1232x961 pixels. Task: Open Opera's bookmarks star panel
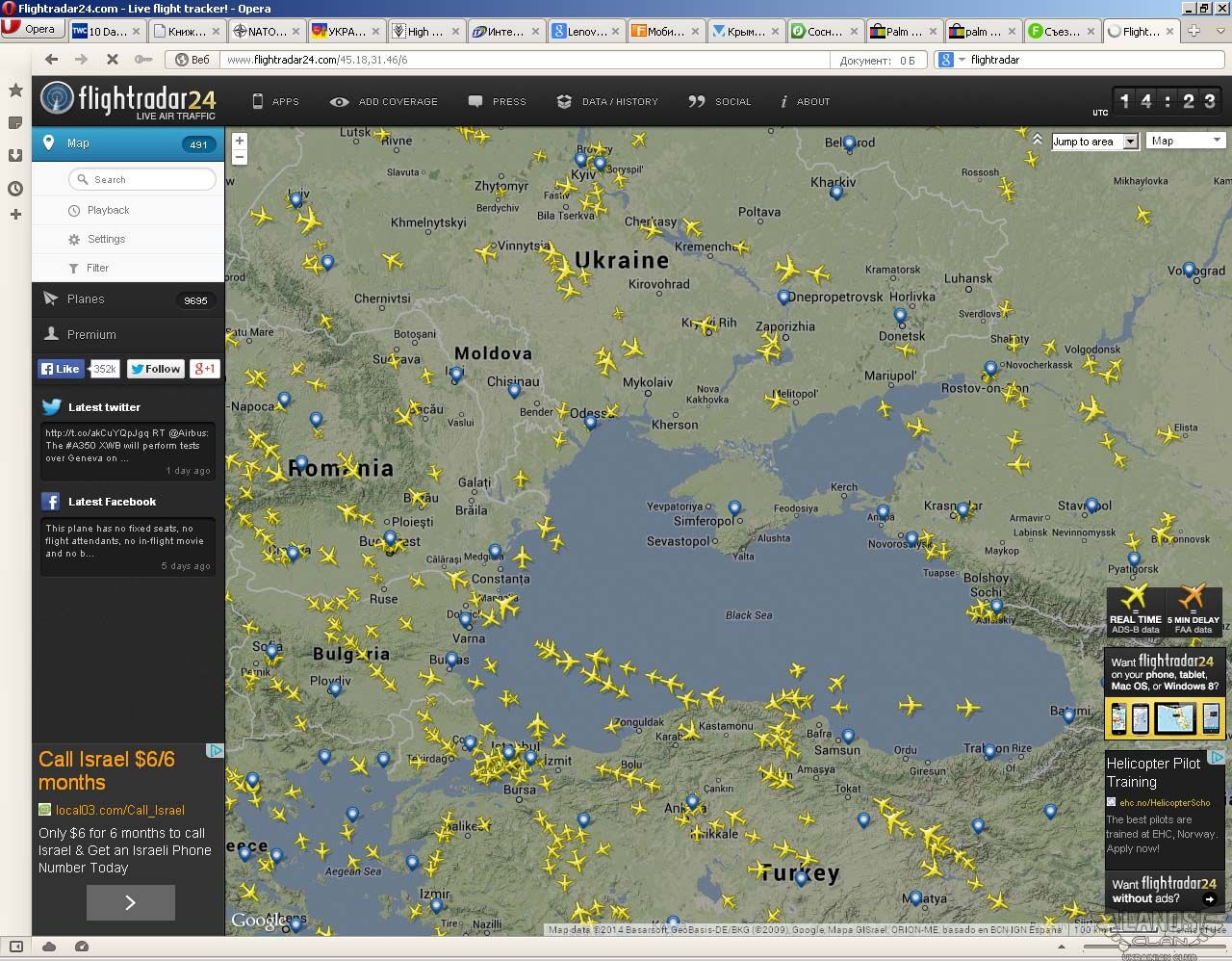coord(15,91)
